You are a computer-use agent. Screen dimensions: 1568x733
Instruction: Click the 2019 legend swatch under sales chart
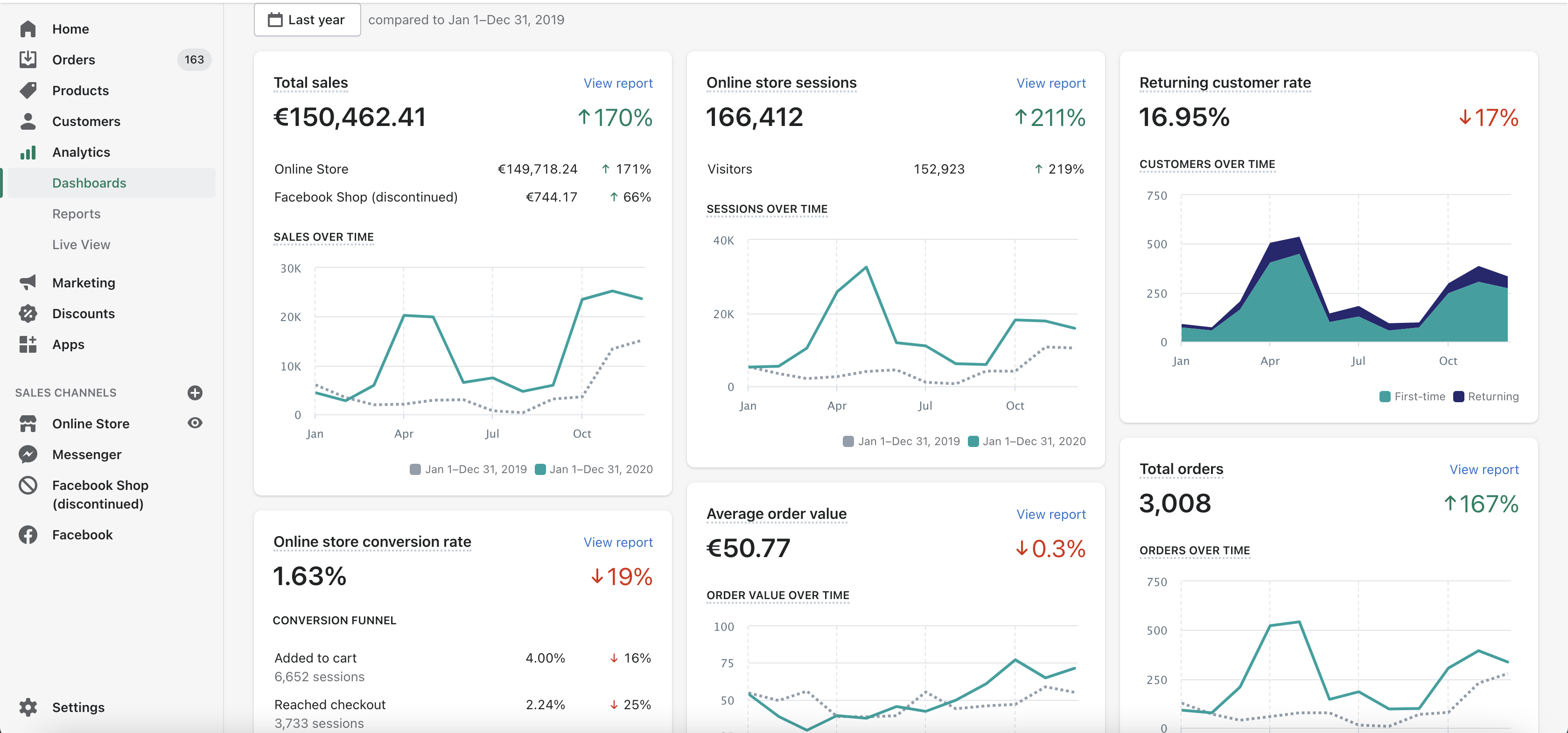coord(415,469)
